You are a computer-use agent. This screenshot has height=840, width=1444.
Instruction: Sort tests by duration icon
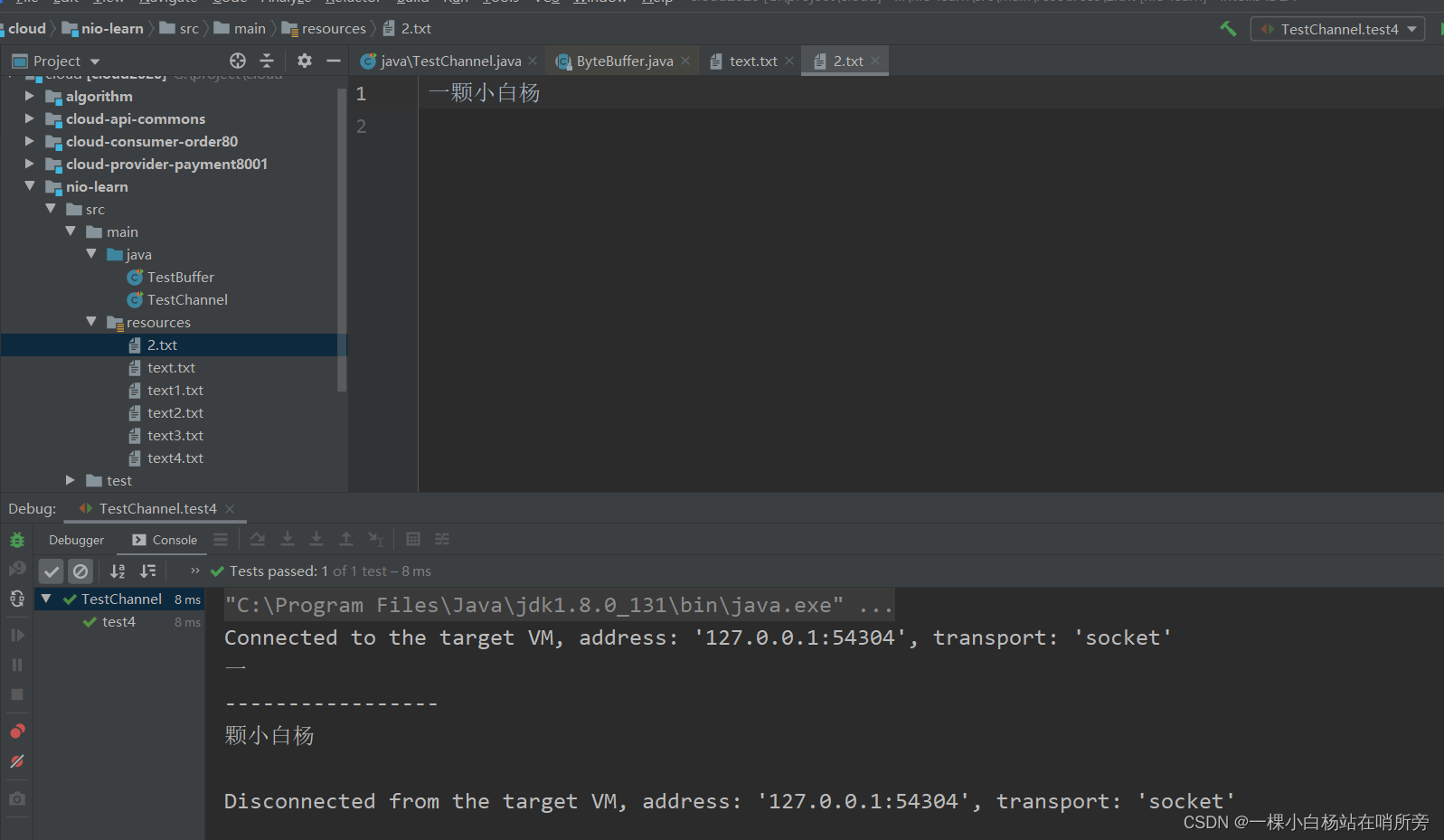tap(147, 571)
